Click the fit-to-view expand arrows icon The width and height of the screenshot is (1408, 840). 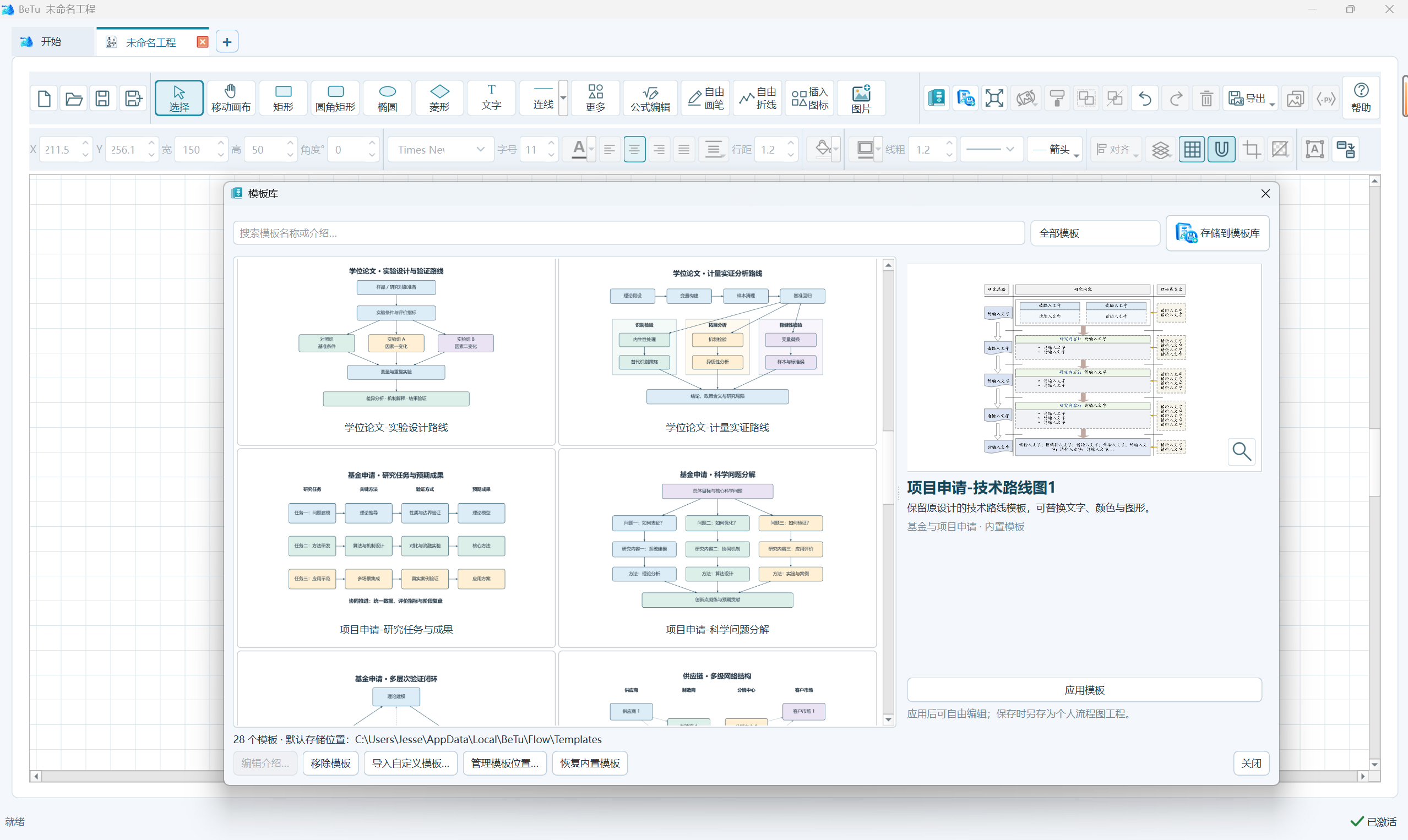coord(994,99)
